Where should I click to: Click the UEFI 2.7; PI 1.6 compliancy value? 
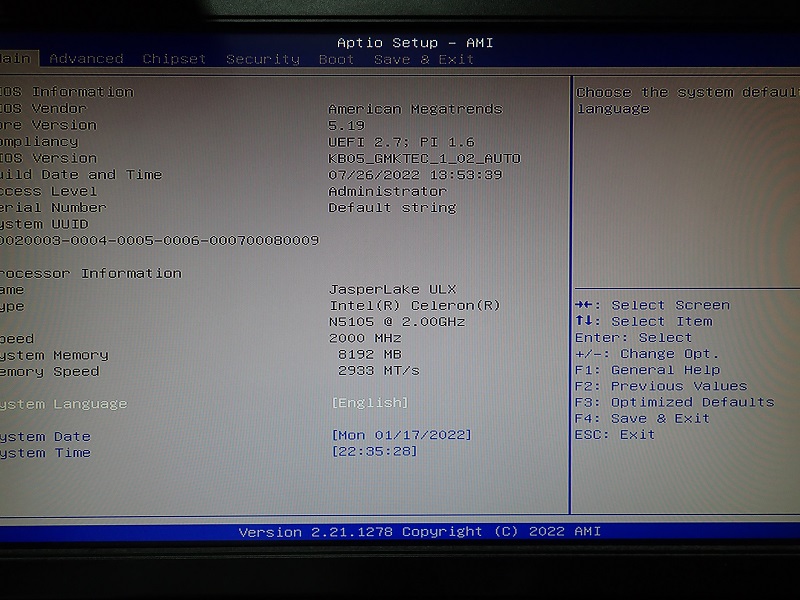click(x=402, y=141)
